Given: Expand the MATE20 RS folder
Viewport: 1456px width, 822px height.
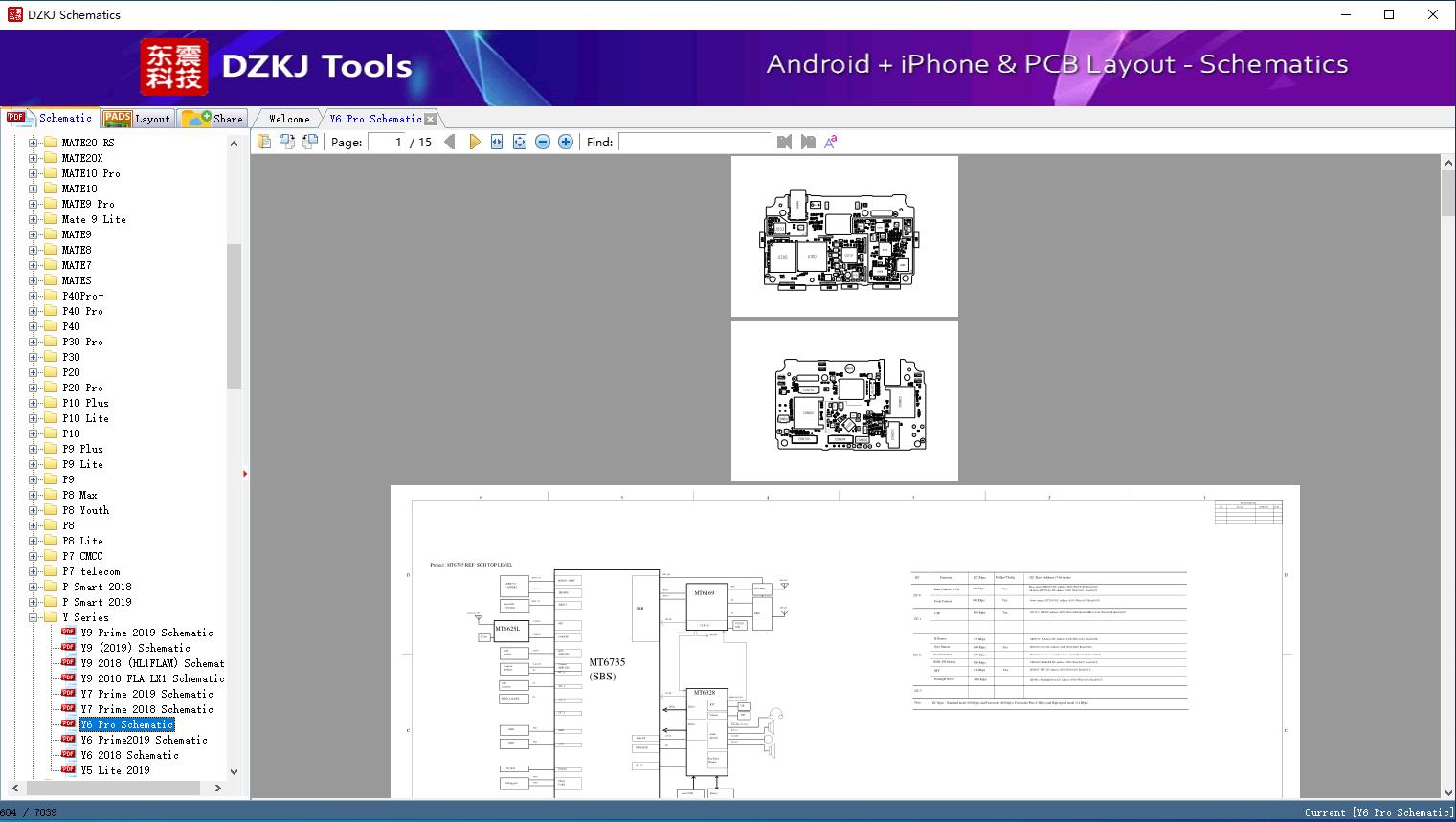Looking at the screenshot, I should point(34,143).
